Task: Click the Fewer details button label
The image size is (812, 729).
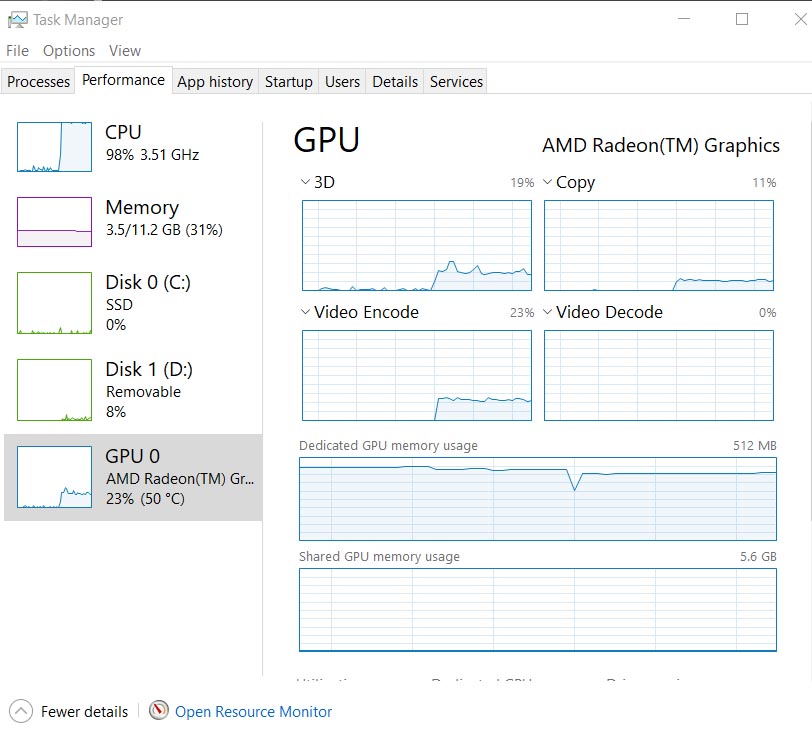Action: point(84,712)
